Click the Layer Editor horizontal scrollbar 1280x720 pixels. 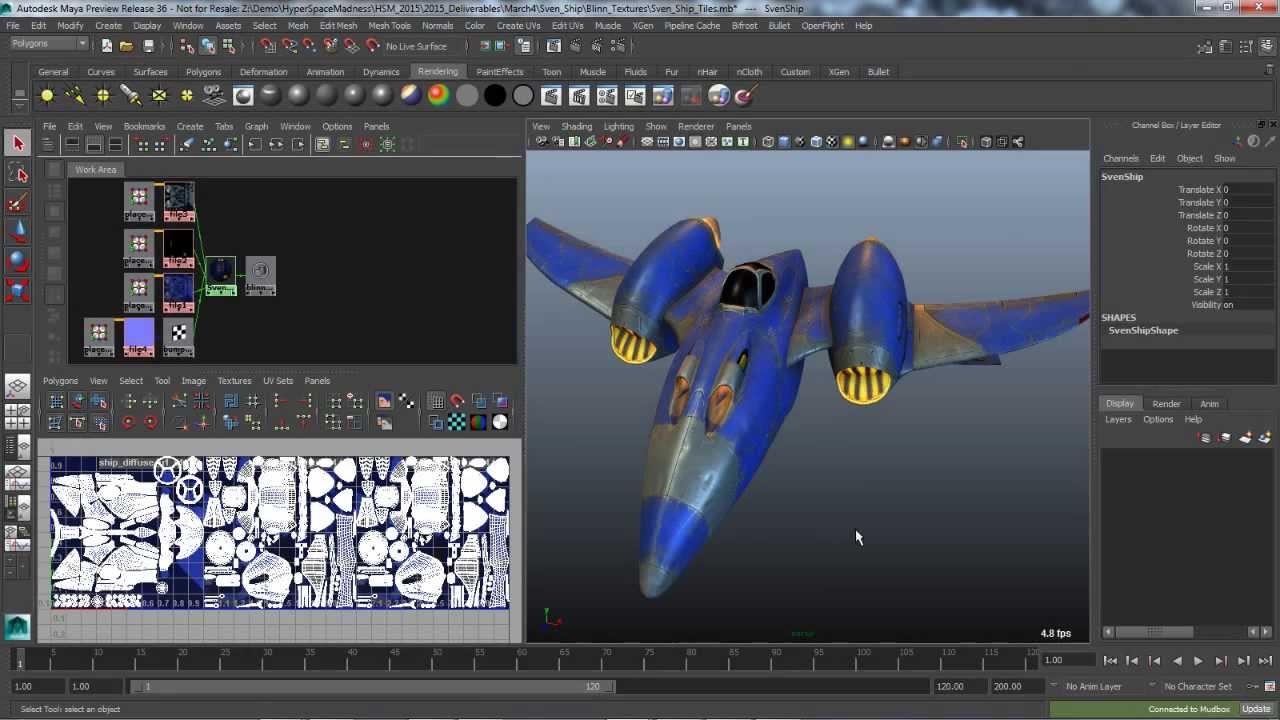click(x=1155, y=632)
